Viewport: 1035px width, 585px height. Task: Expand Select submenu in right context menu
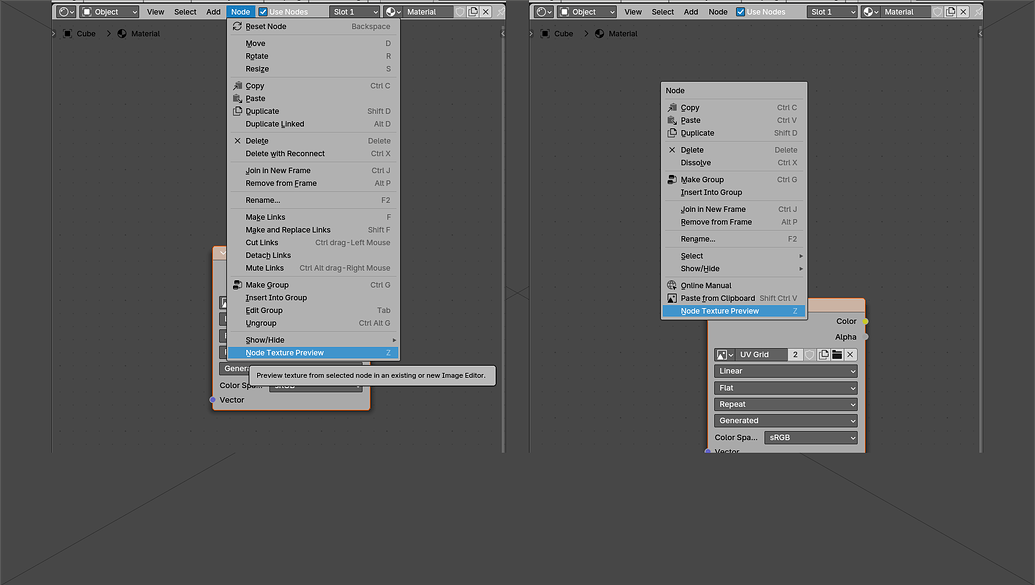point(733,256)
